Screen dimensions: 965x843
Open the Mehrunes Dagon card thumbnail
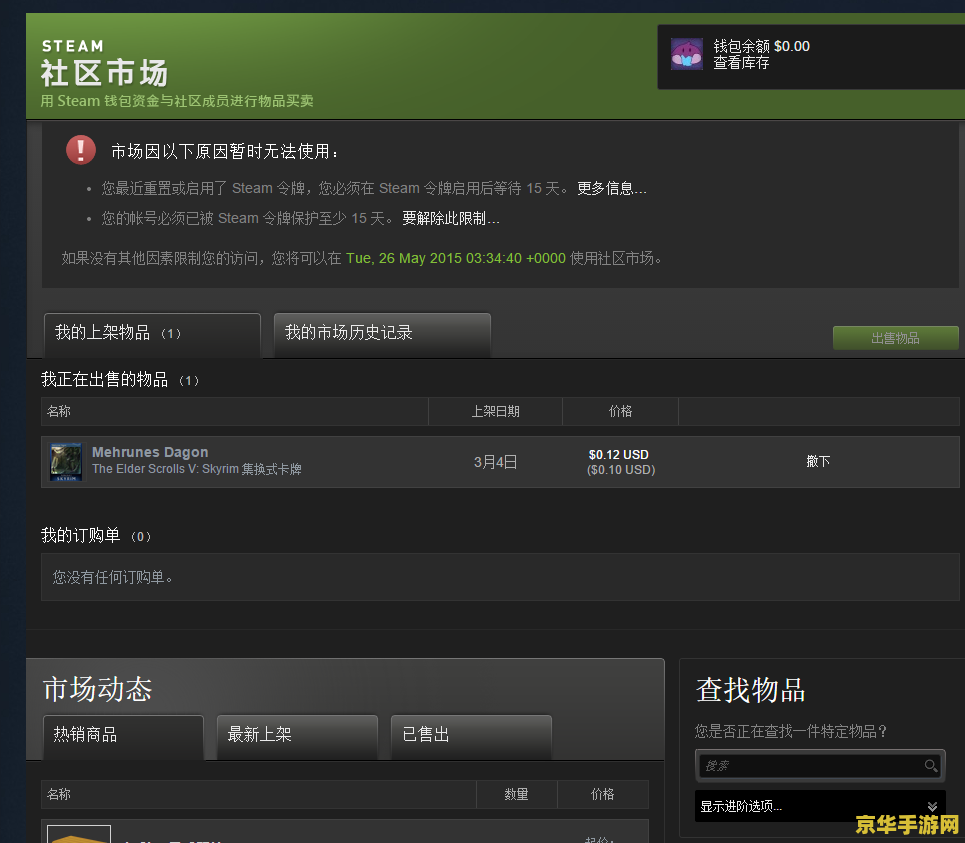pyautogui.click(x=65, y=461)
